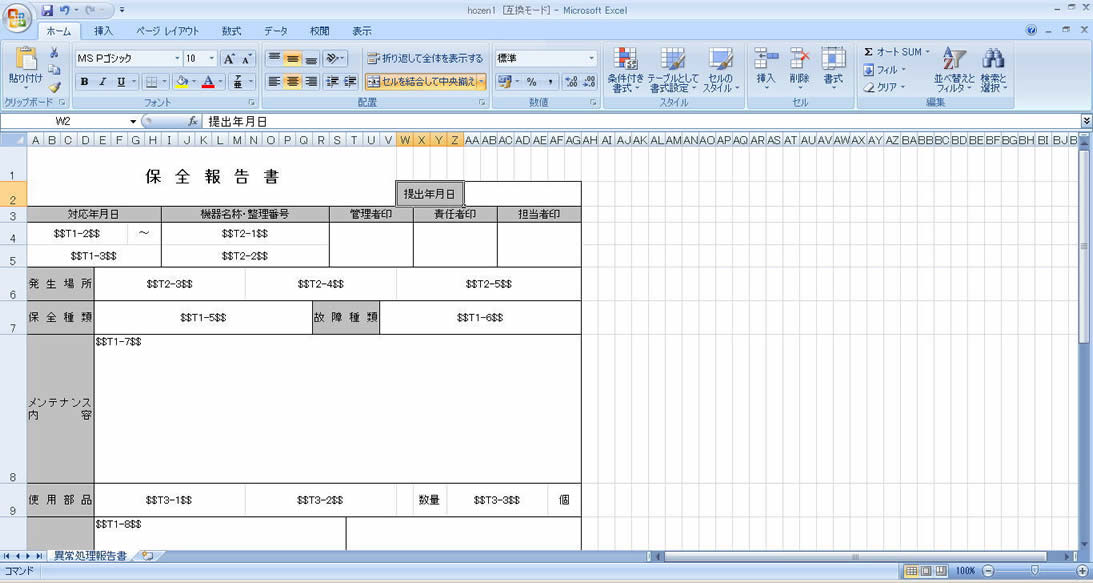Toggle Italic formatting
1093x583 pixels.
(102, 82)
